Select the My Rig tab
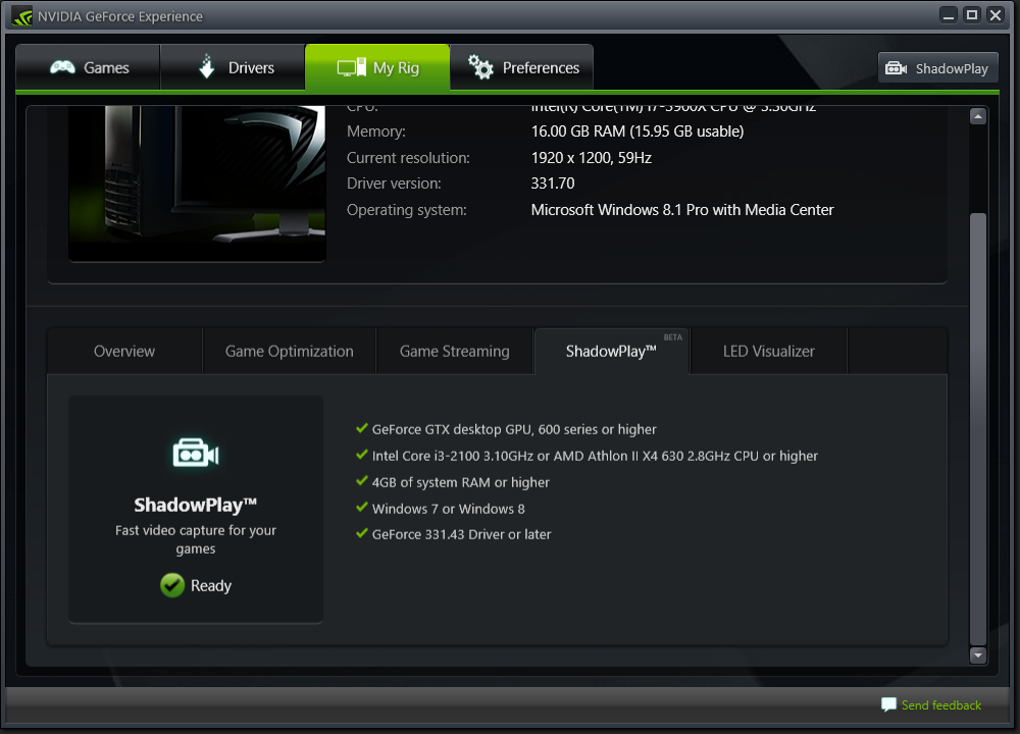 tap(377, 68)
